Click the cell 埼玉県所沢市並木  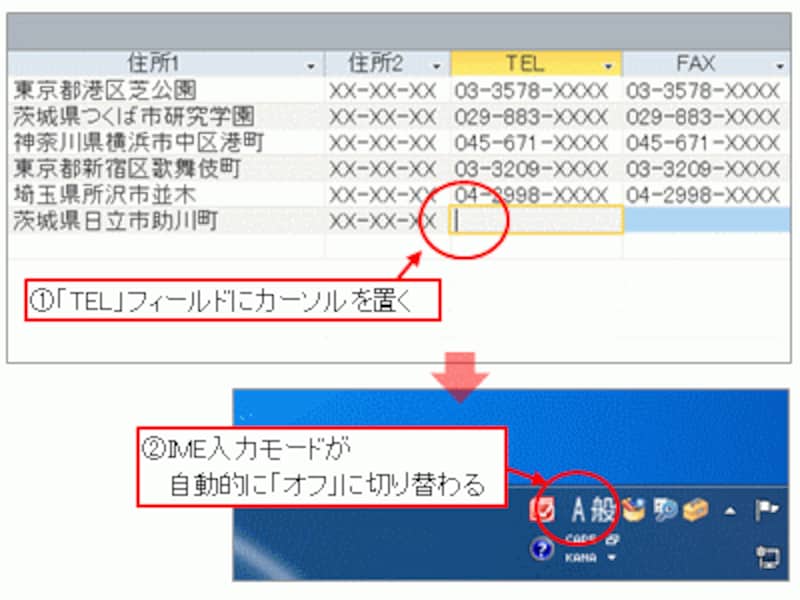[x=166, y=194]
